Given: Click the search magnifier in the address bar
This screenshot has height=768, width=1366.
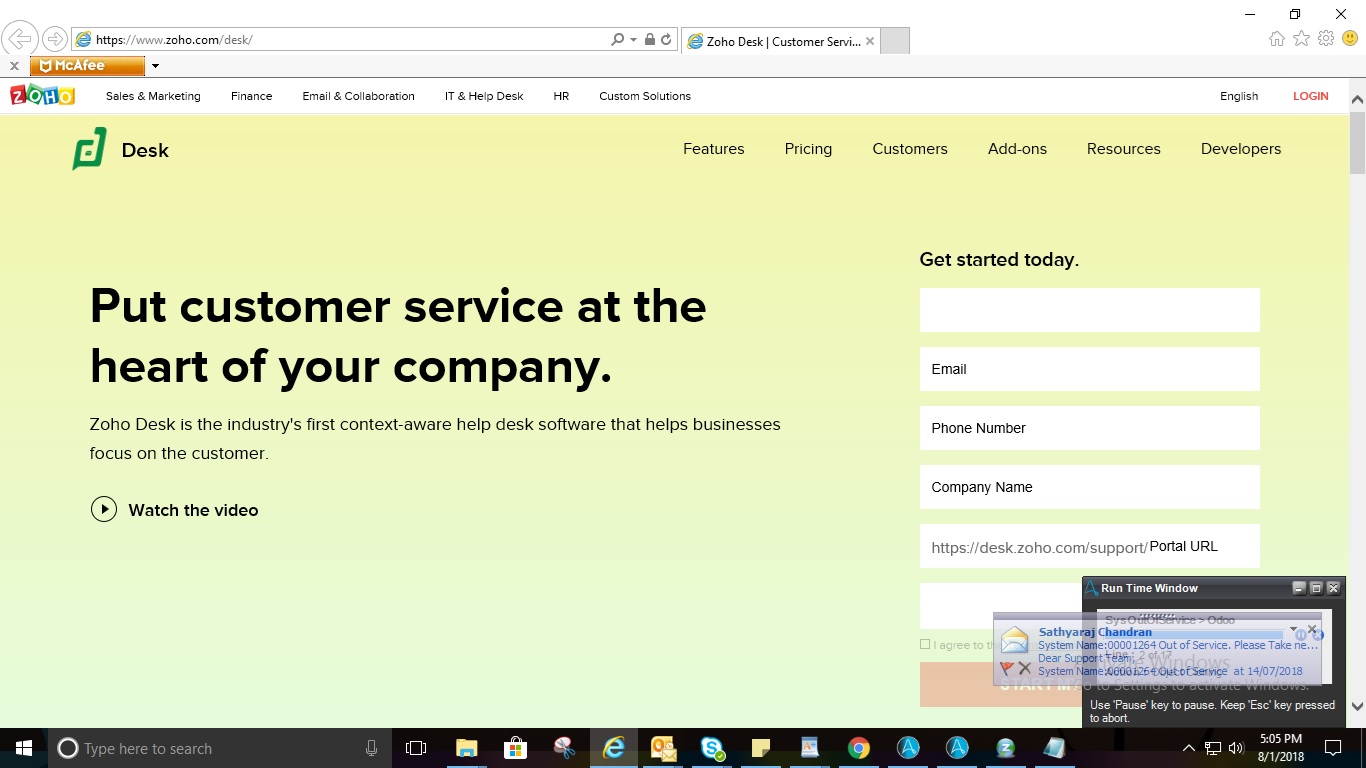Looking at the screenshot, I should [x=617, y=40].
